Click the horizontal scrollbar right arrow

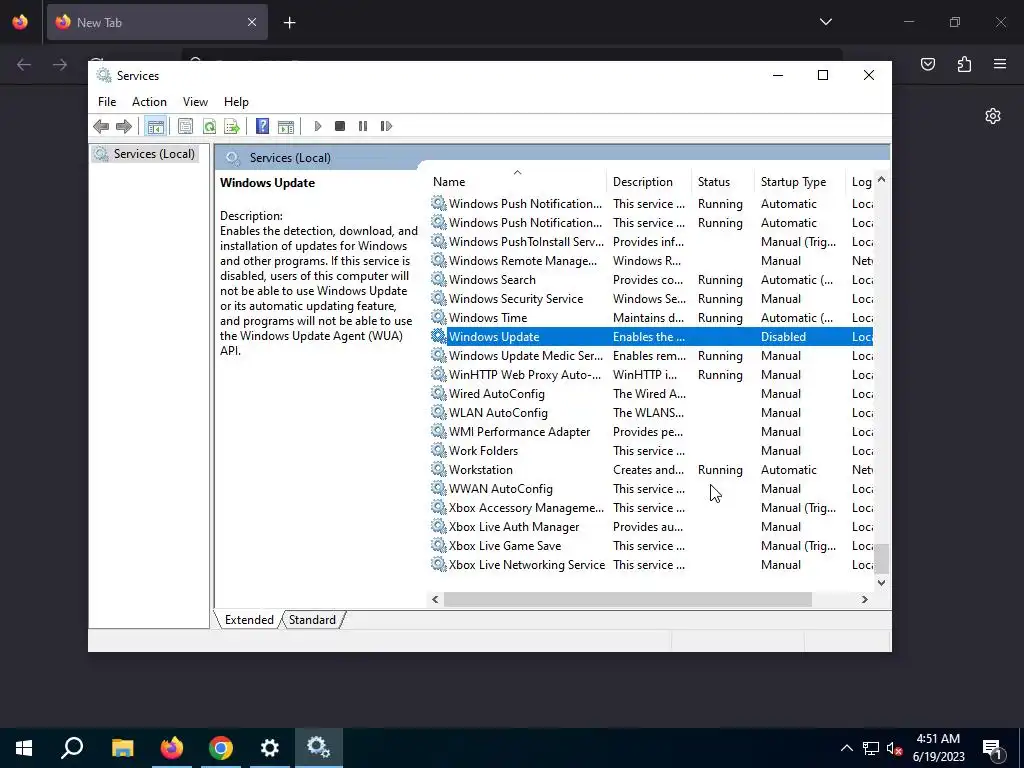(x=865, y=600)
